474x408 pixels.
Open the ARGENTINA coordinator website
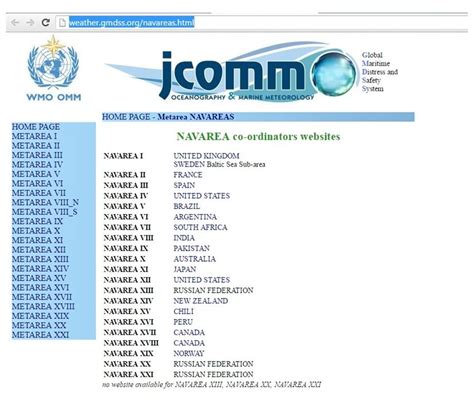click(195, 217)
